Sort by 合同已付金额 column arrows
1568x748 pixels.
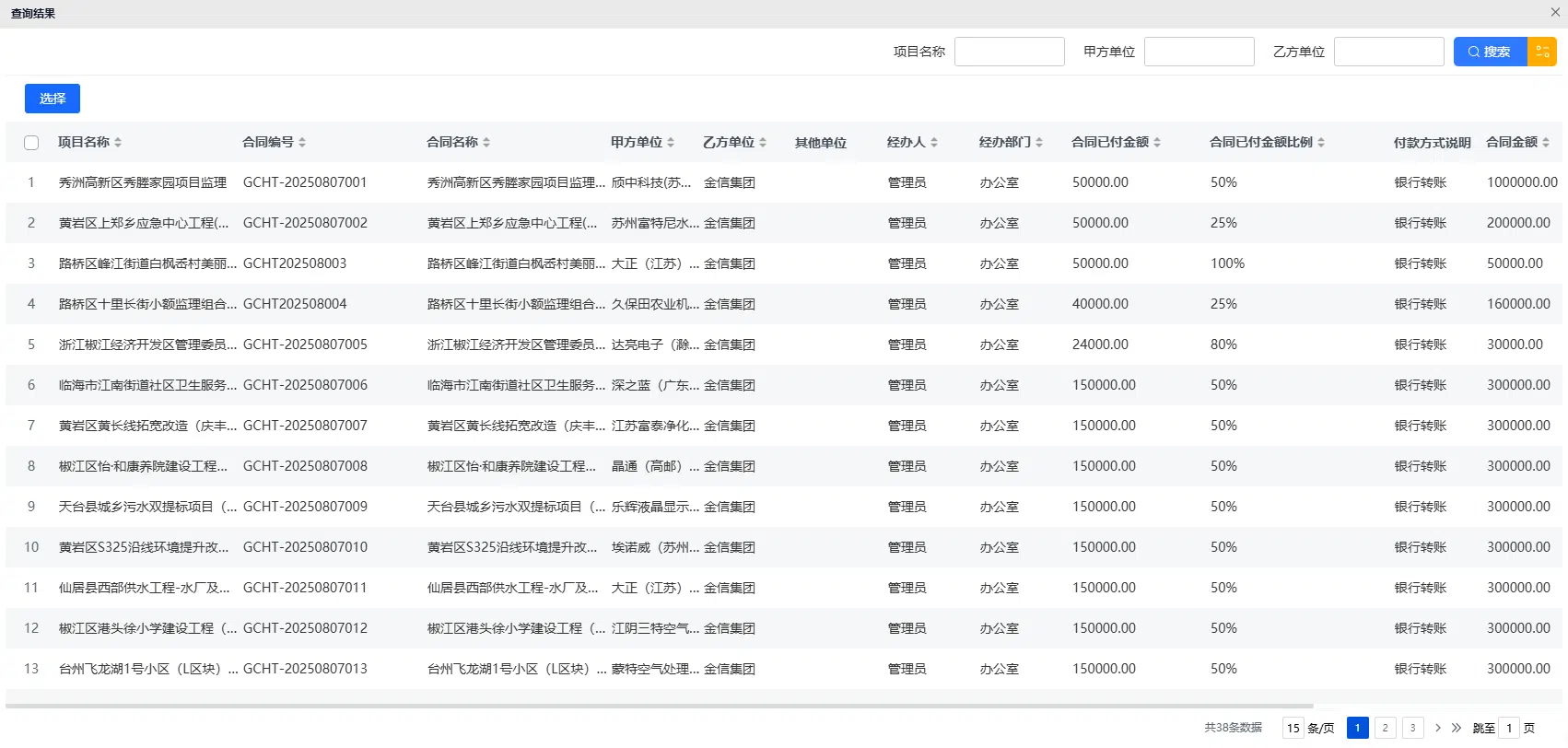(1157, 142)
